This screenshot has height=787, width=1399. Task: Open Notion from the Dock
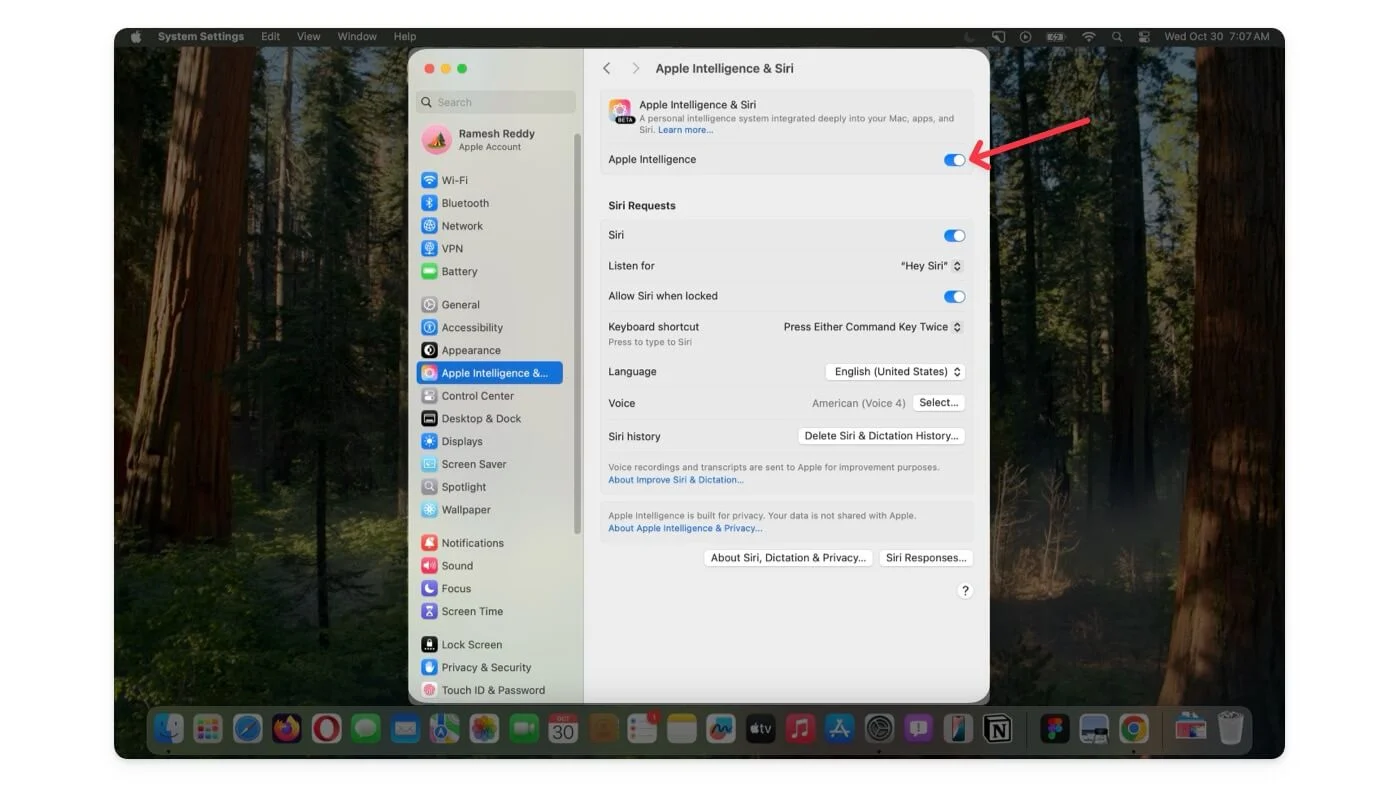997,729
